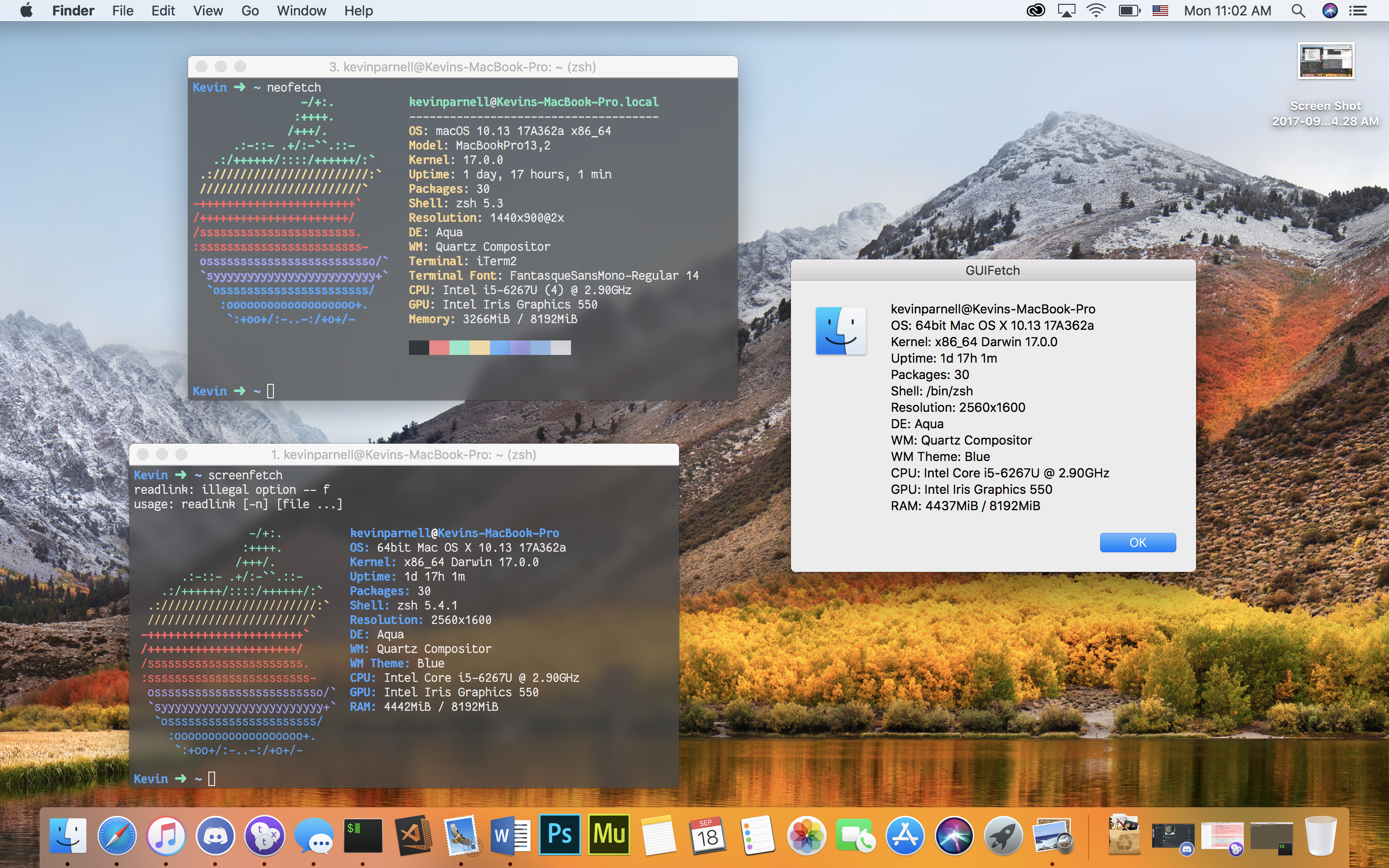Image resolution: width=1389 pixels, height=868 pixels.
Task: Open FaceTime from the dock
Action: tap(855, 835)
